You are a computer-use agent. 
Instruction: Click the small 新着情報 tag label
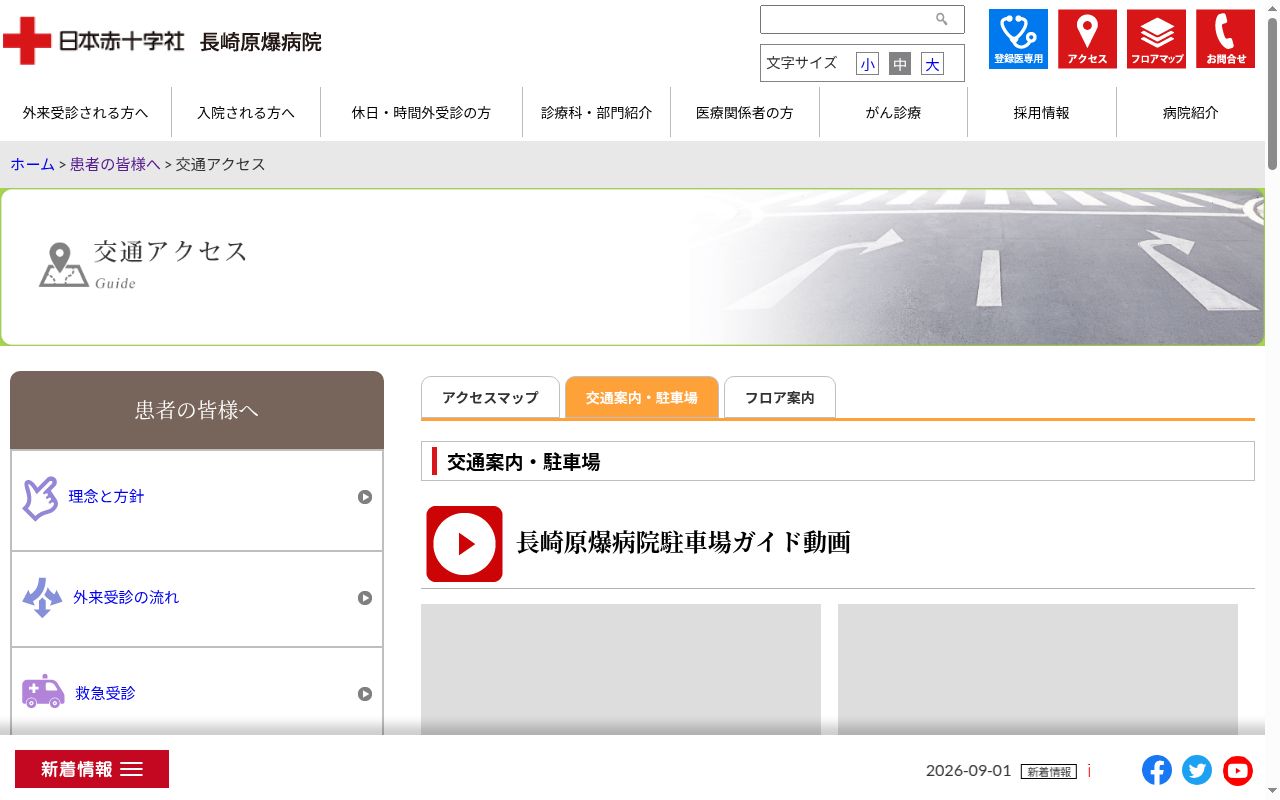coord(1049,772)
